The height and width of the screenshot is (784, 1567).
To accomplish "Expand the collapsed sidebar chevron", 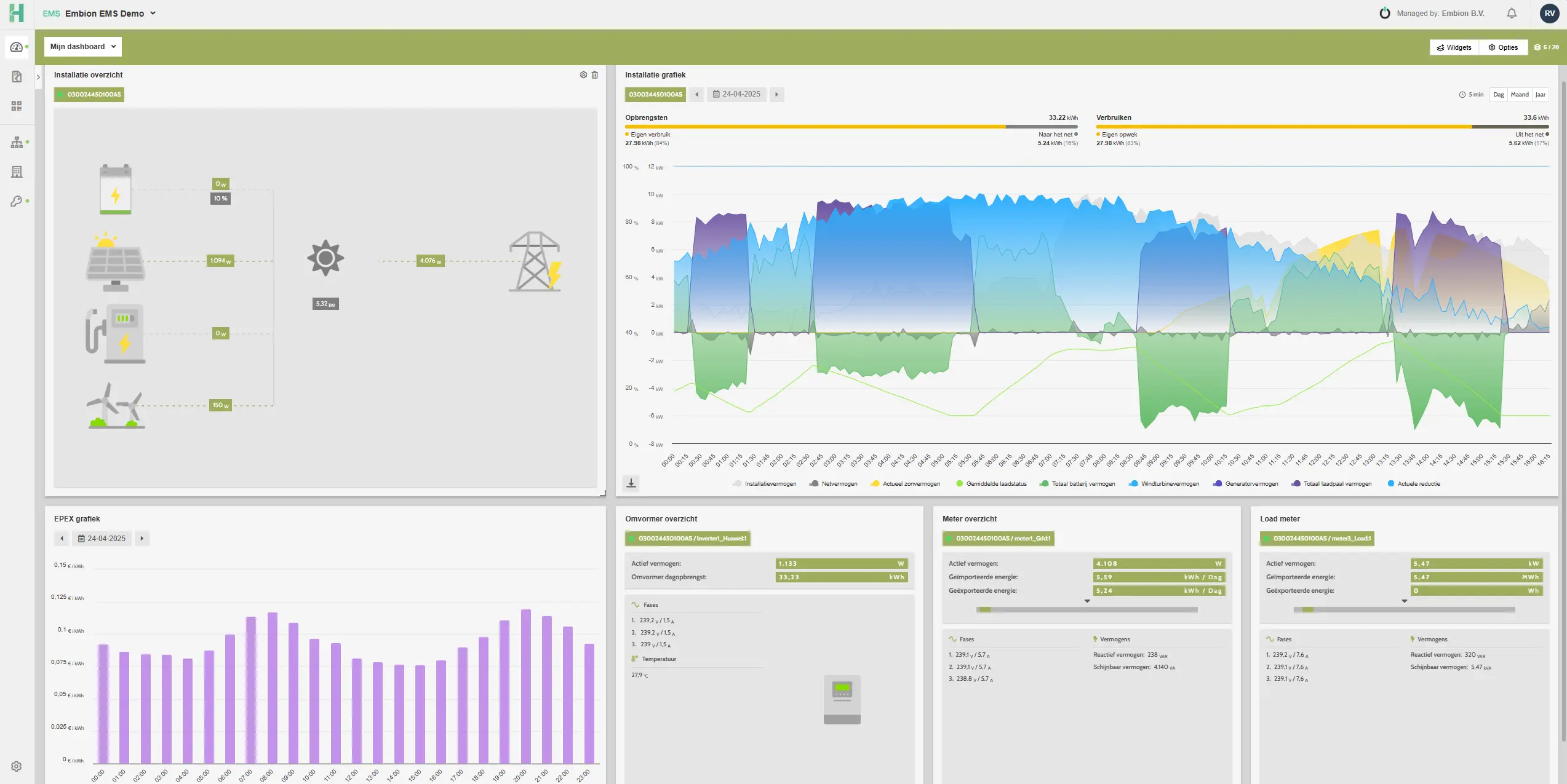I will coord(38,77).
